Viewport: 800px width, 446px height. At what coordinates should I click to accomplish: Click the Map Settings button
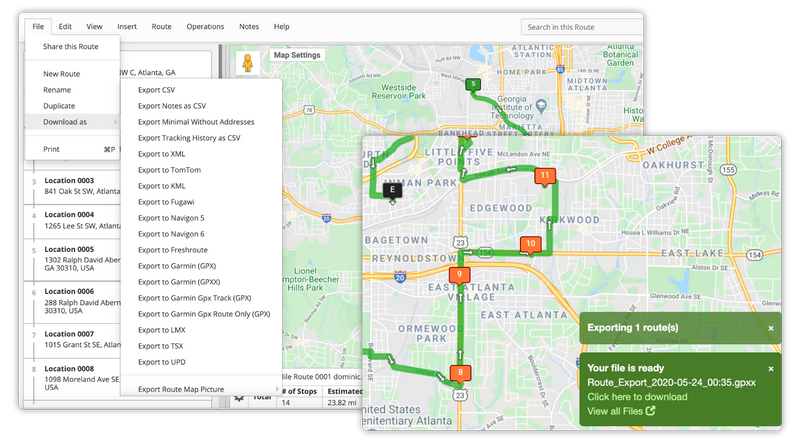[297, 55]
